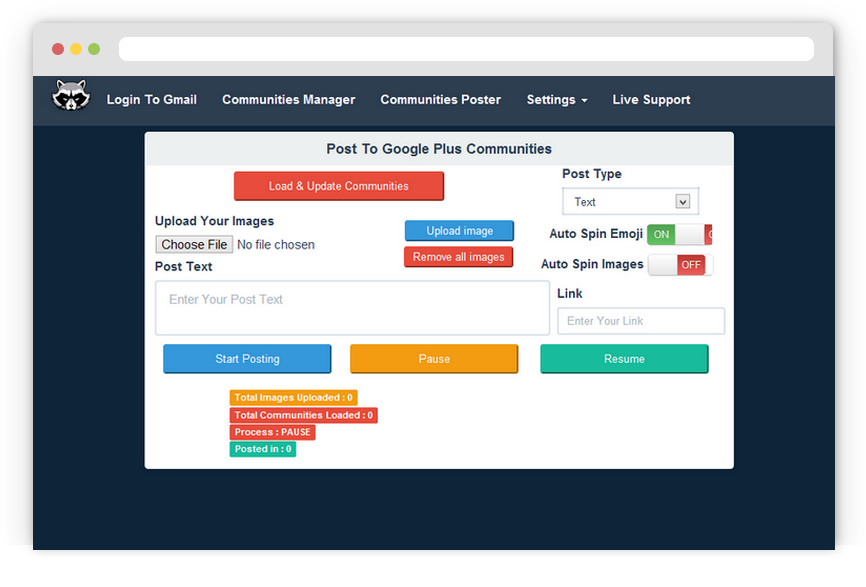866x587 pixels.
Task: Click the Remove all images button
Action: click(458, 257)
